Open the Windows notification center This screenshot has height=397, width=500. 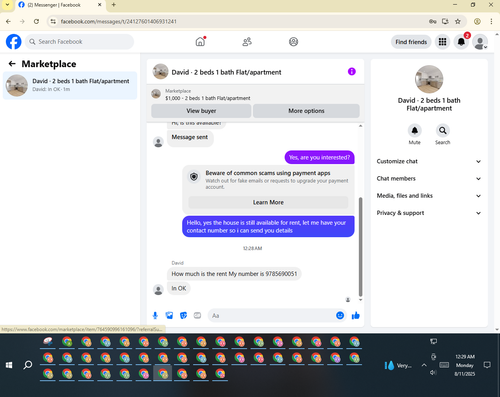tap(487, 365)
